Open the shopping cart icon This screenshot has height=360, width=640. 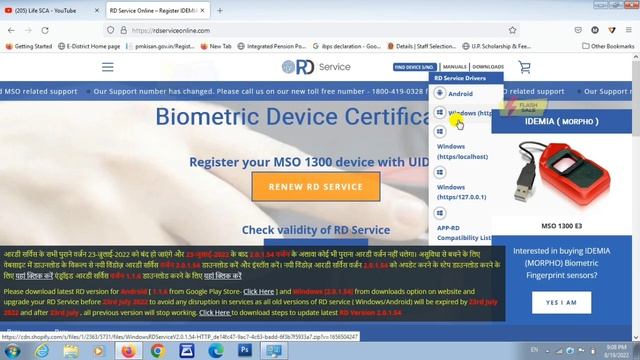[524, 67]
